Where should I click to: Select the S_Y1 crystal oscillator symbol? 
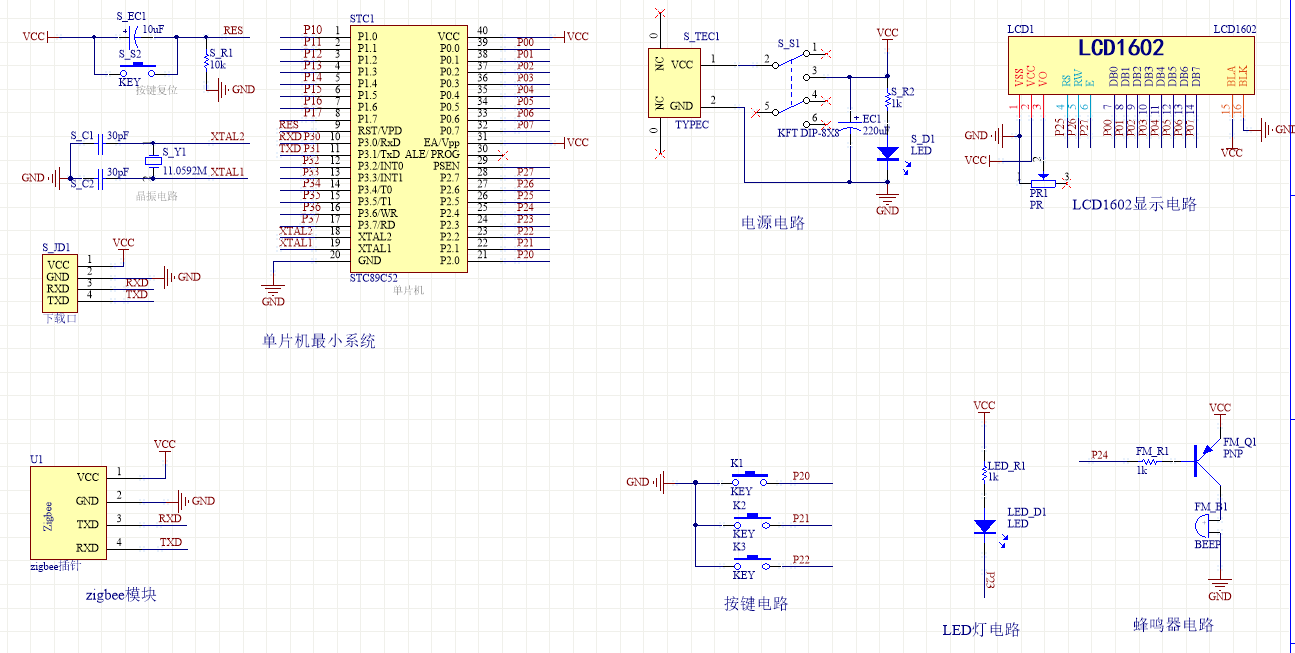154,161
